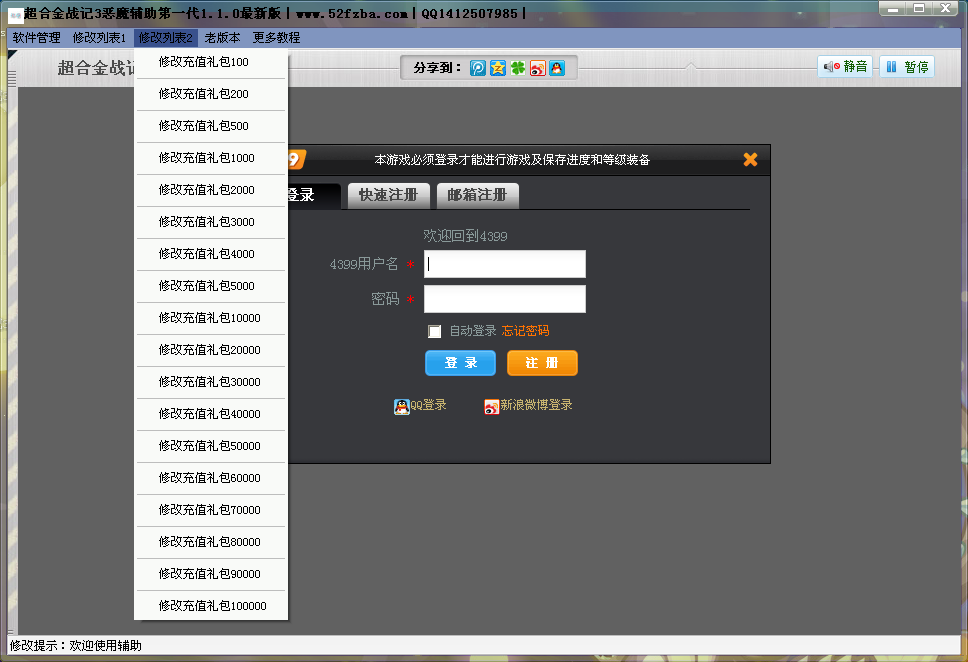Enable the 自动登录 checkbox
The image size is (968, 662).
(435, 332)
